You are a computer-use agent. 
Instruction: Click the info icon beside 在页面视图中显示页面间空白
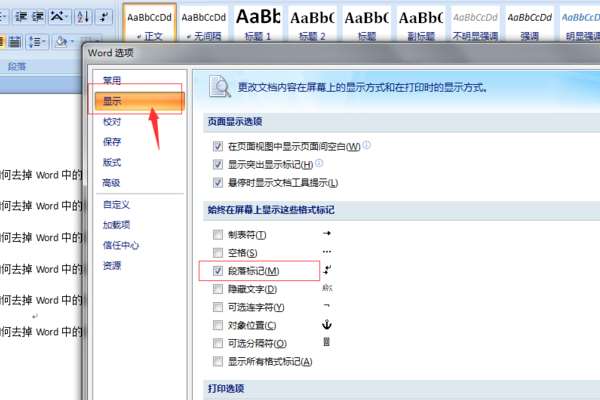click(x=366, y=145)
